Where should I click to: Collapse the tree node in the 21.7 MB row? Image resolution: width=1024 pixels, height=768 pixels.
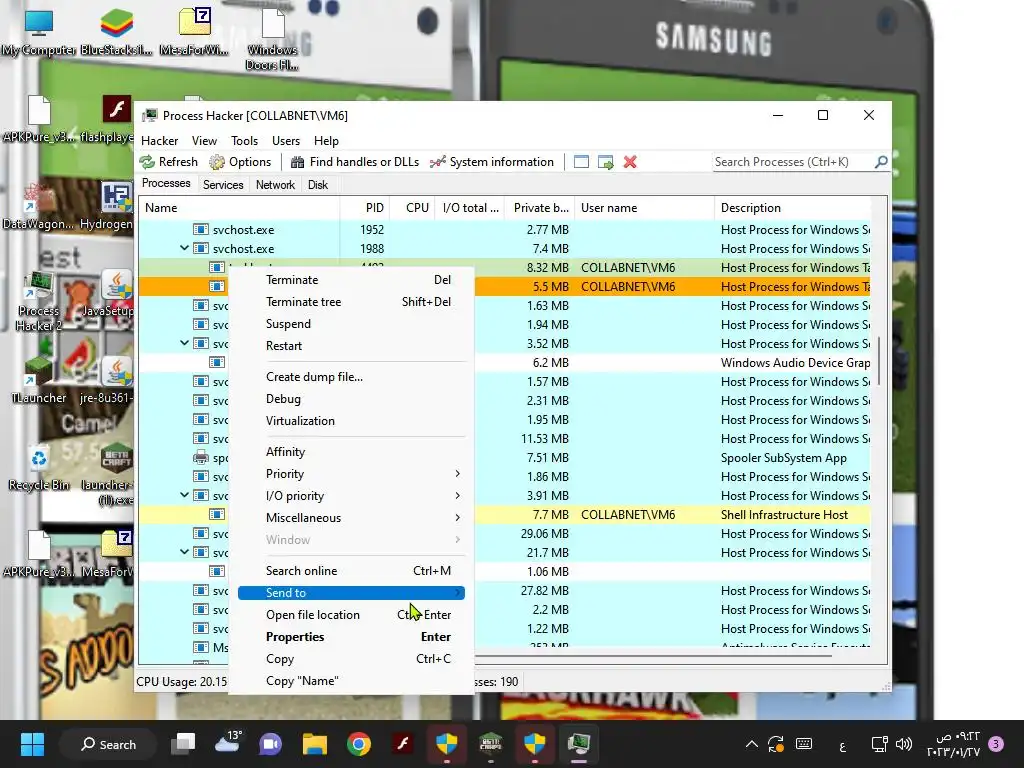[x=184, y=552]
